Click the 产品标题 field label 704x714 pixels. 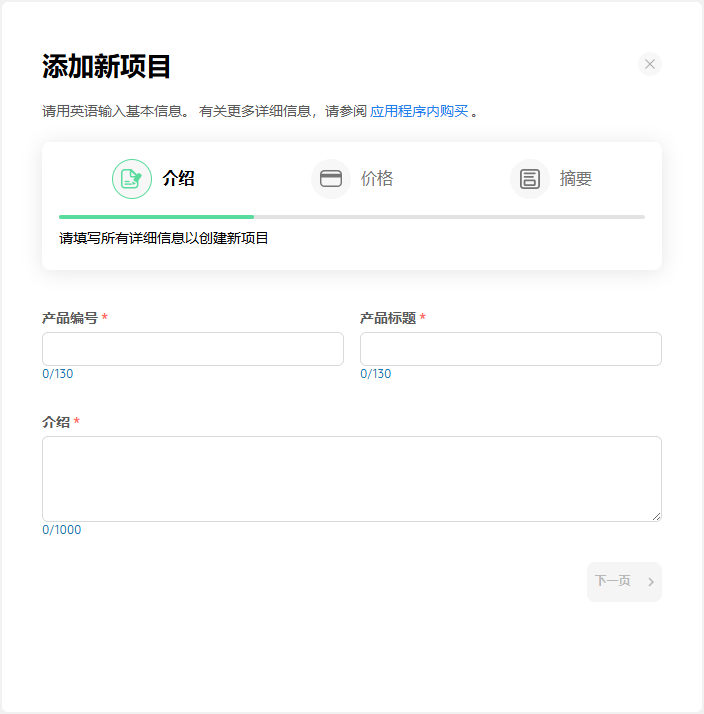[387, 318]
